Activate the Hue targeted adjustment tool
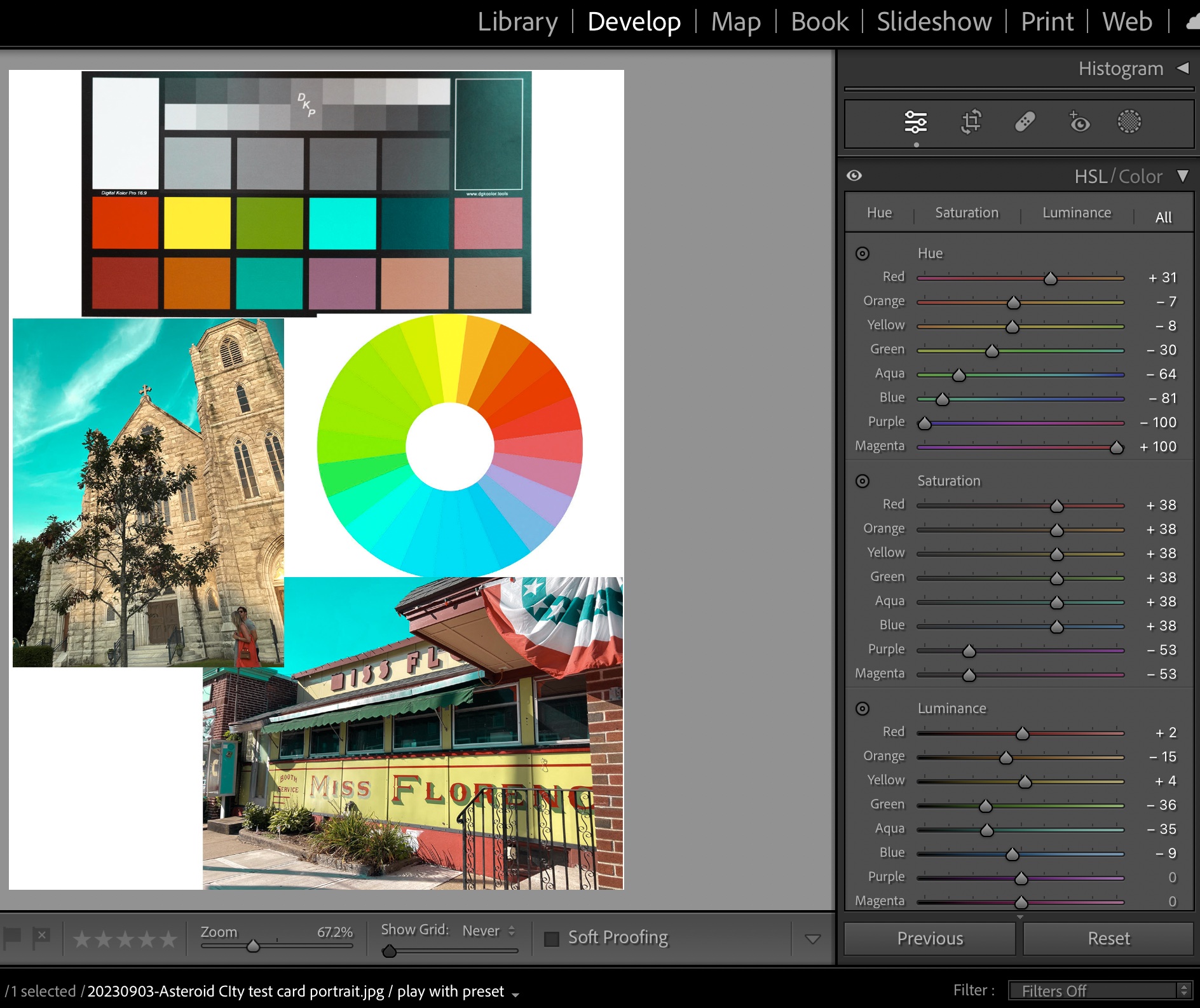The height and width of the screenshot is (1008, 1200). coord(862,254)
